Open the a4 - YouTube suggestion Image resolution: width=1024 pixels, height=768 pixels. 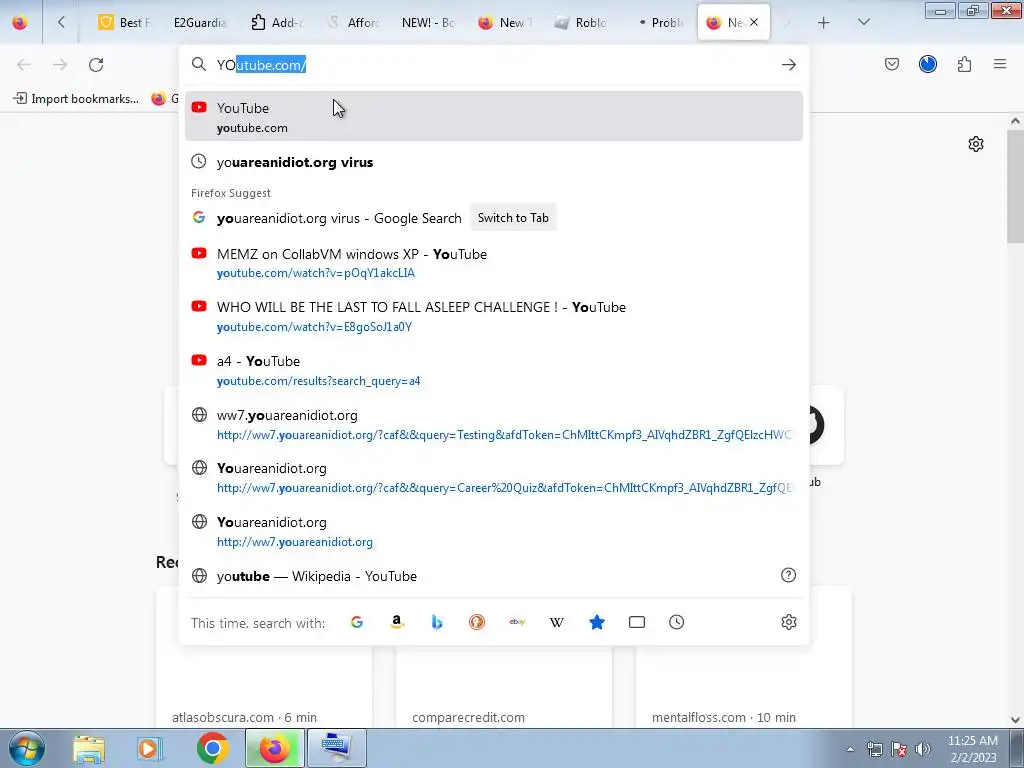coord(494,370)
